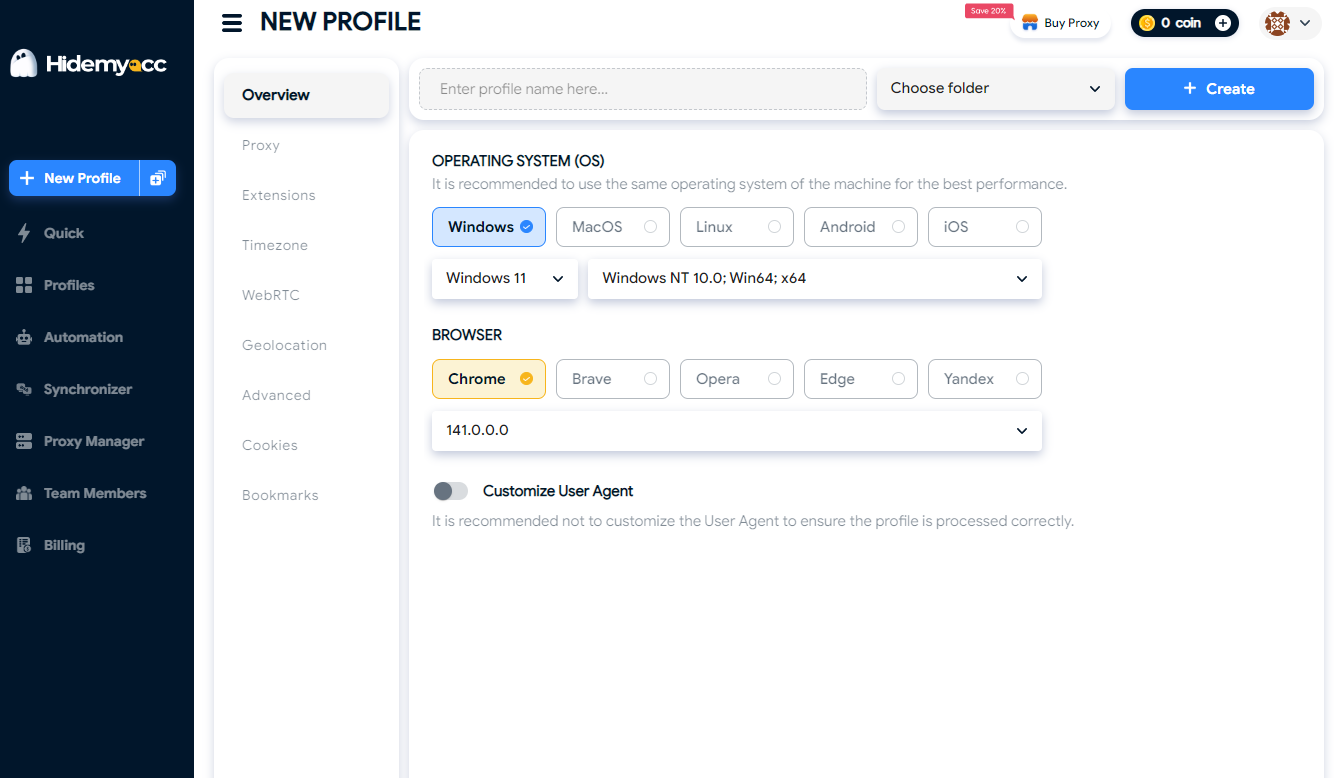Switch to the Proxy tab

(x=261, y=145)
